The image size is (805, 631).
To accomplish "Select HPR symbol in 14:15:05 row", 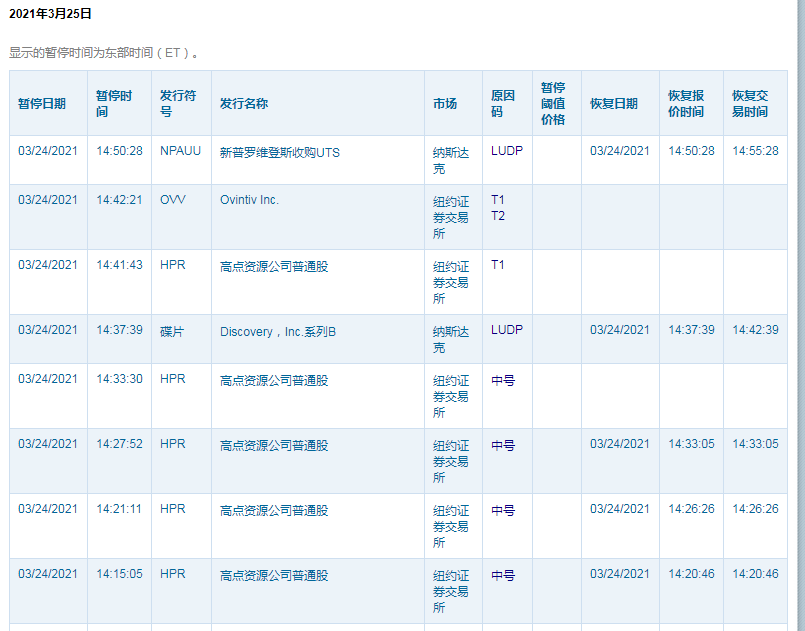I will click(x=172, y=573).
